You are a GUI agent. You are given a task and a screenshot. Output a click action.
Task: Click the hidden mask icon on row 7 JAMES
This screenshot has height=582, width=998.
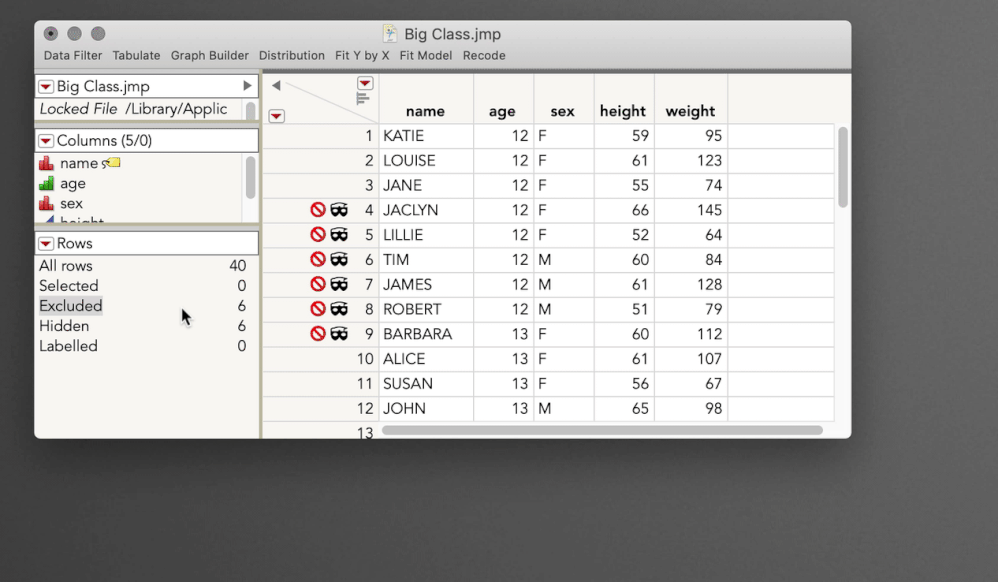point(339,284)
